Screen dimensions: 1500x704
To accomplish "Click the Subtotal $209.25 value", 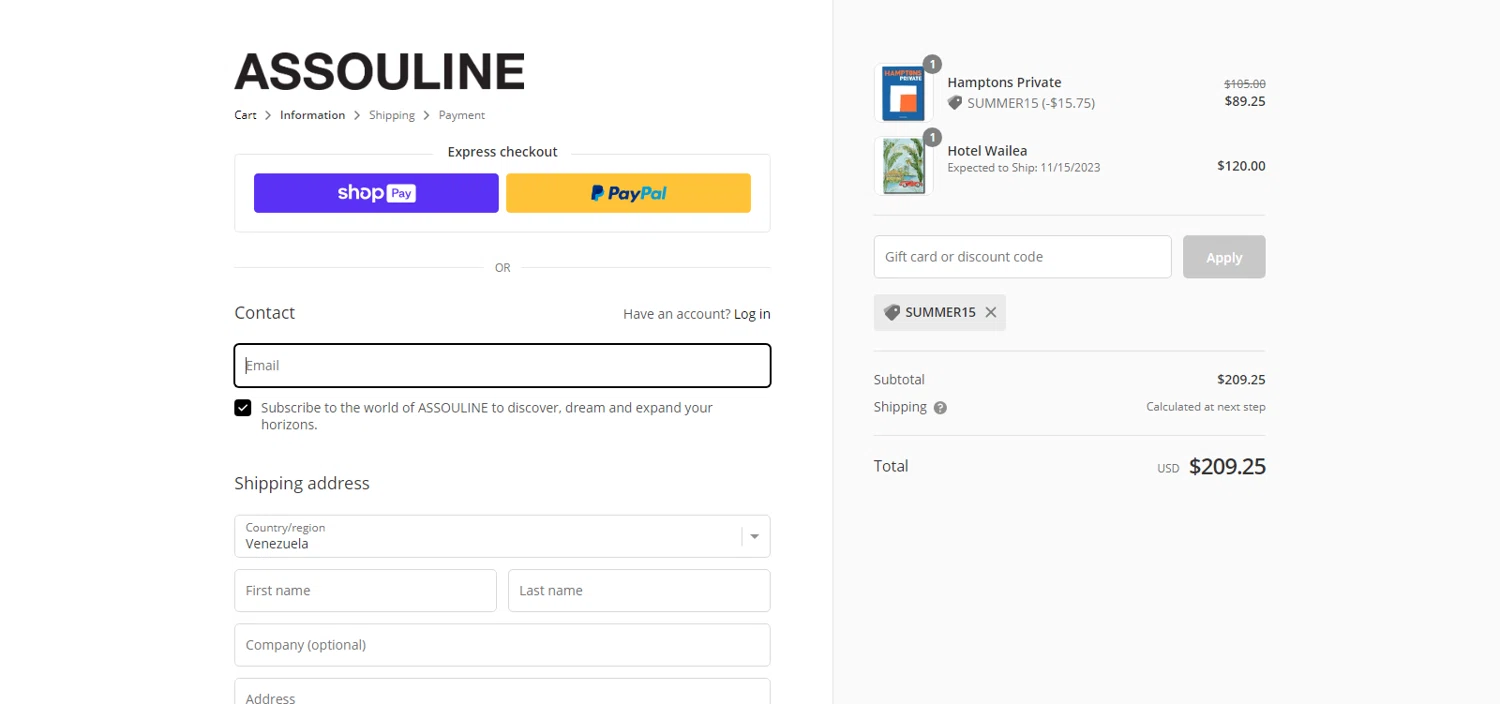I will click(x=1241, y=380).
